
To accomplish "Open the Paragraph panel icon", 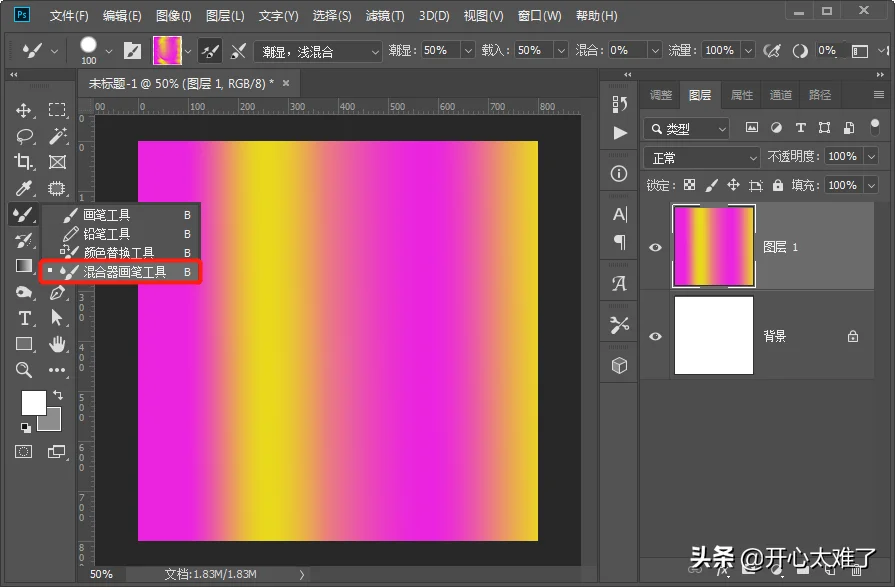I will [620, 242].
